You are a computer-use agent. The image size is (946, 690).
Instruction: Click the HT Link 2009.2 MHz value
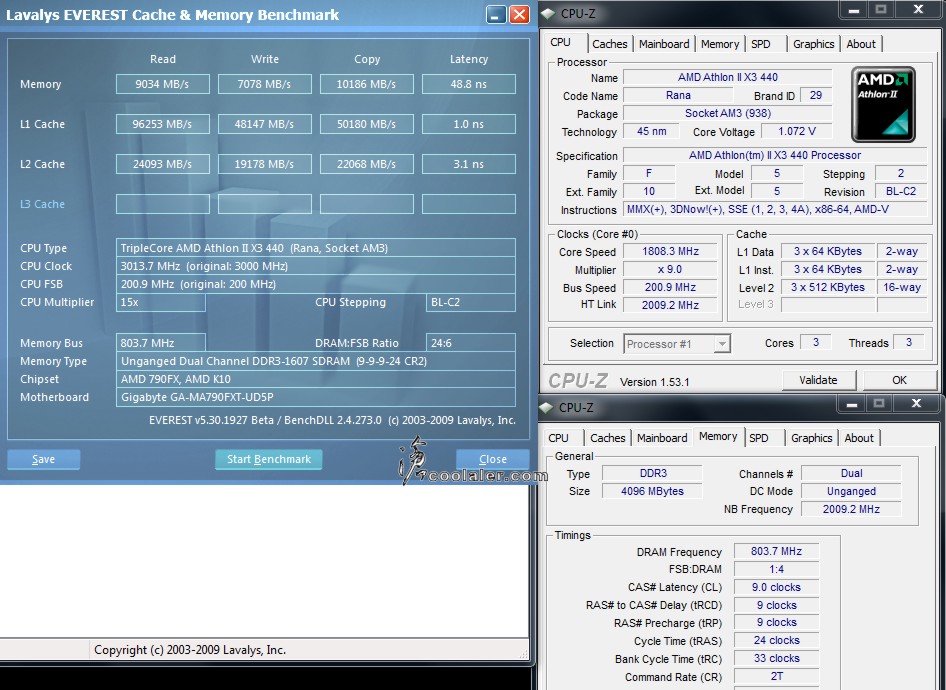click(x=670, y=305)
